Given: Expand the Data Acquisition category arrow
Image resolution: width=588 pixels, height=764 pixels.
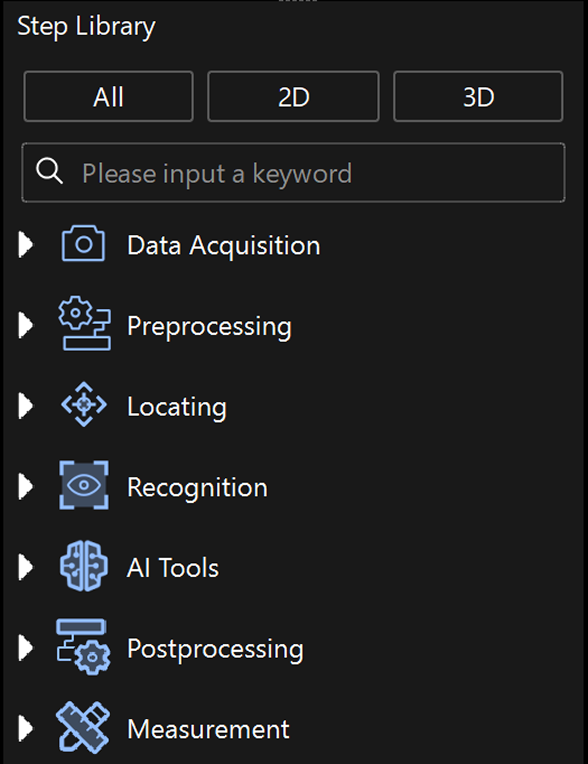Looking at the screenshot, I should pyautogui.click(x=26, y=244).
